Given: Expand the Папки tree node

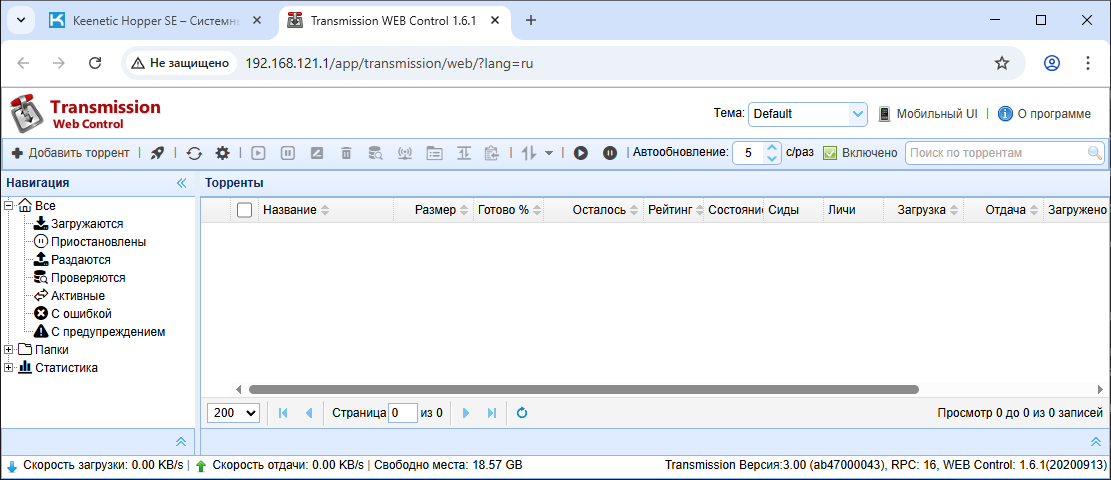Looking at the screenshot, I should click(9, 350).
